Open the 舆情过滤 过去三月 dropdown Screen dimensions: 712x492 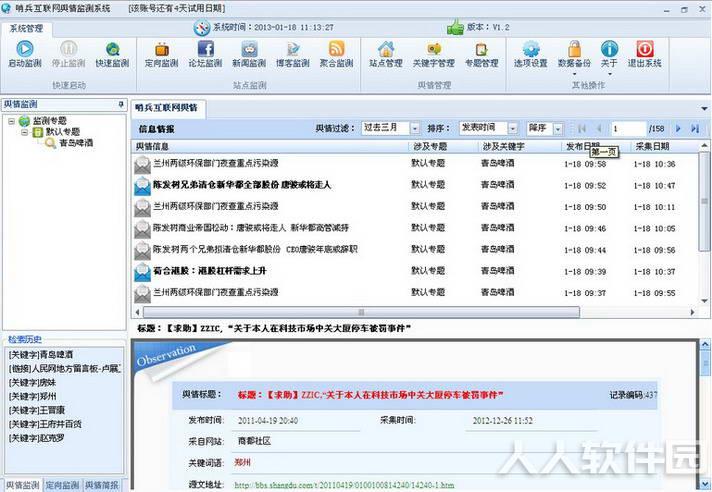415,129
